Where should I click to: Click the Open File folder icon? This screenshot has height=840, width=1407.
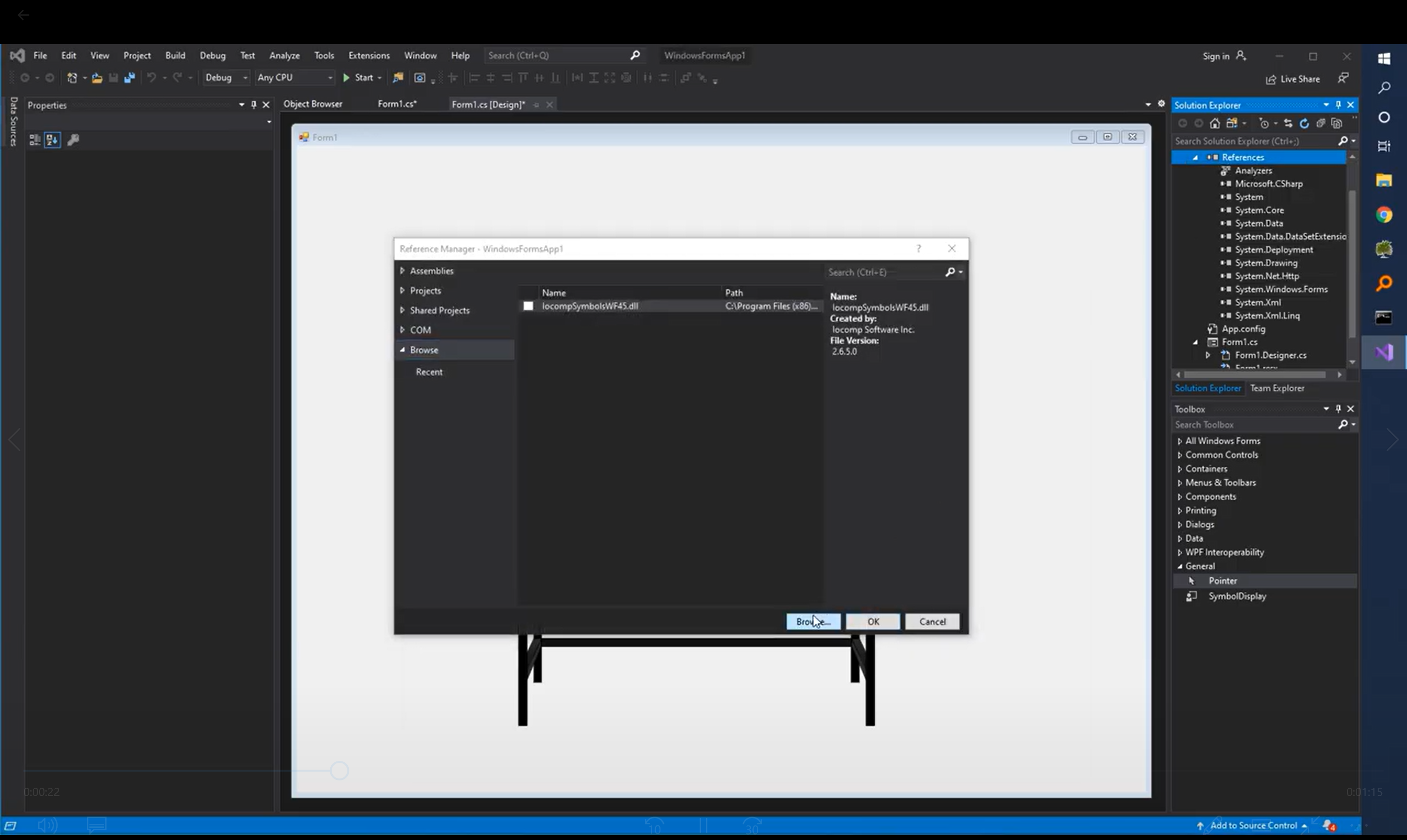[x=97, y=78]
